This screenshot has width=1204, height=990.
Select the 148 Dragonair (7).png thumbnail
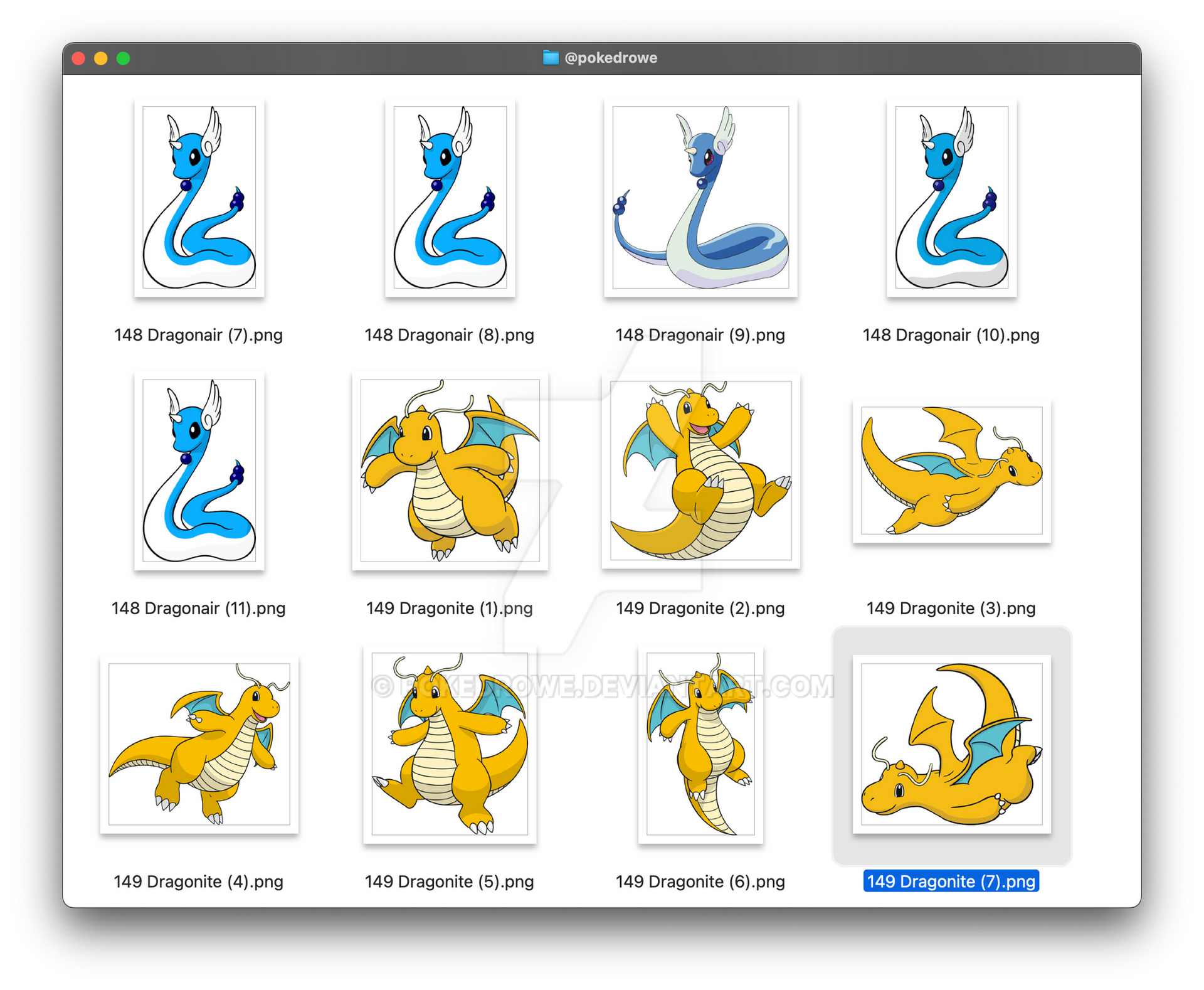199,197
